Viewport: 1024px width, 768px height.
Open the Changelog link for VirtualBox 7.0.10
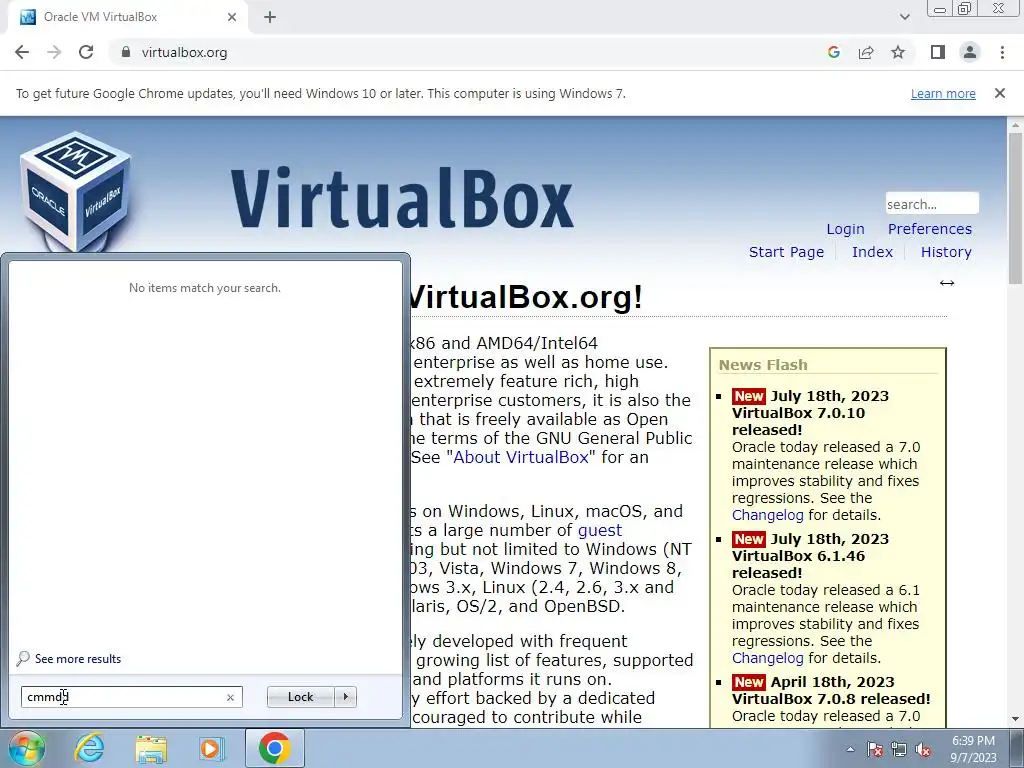pos(767,515)
